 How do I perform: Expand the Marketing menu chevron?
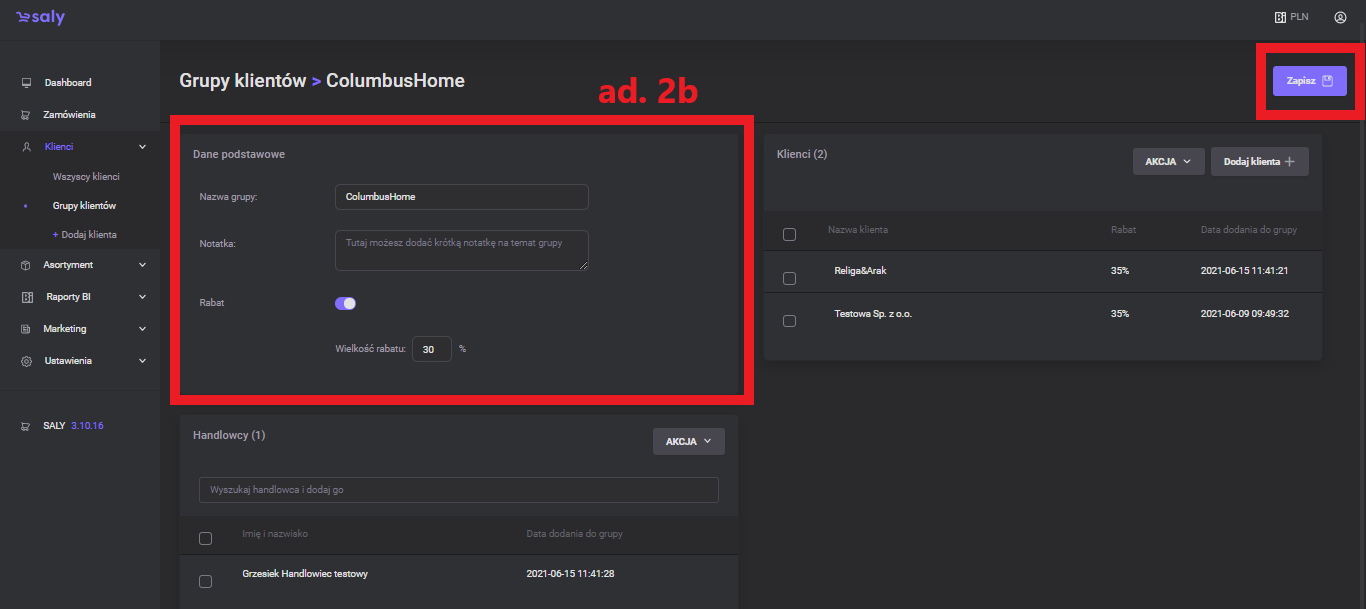(142, 329)
